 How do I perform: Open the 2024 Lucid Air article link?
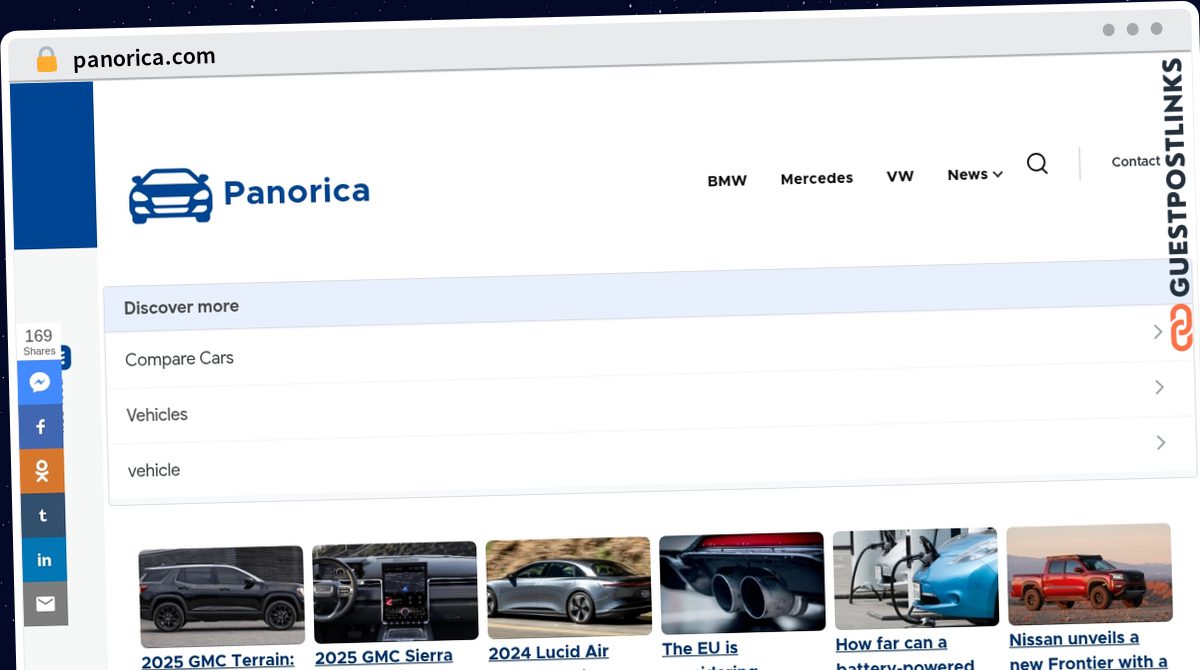tap(549, 653)
